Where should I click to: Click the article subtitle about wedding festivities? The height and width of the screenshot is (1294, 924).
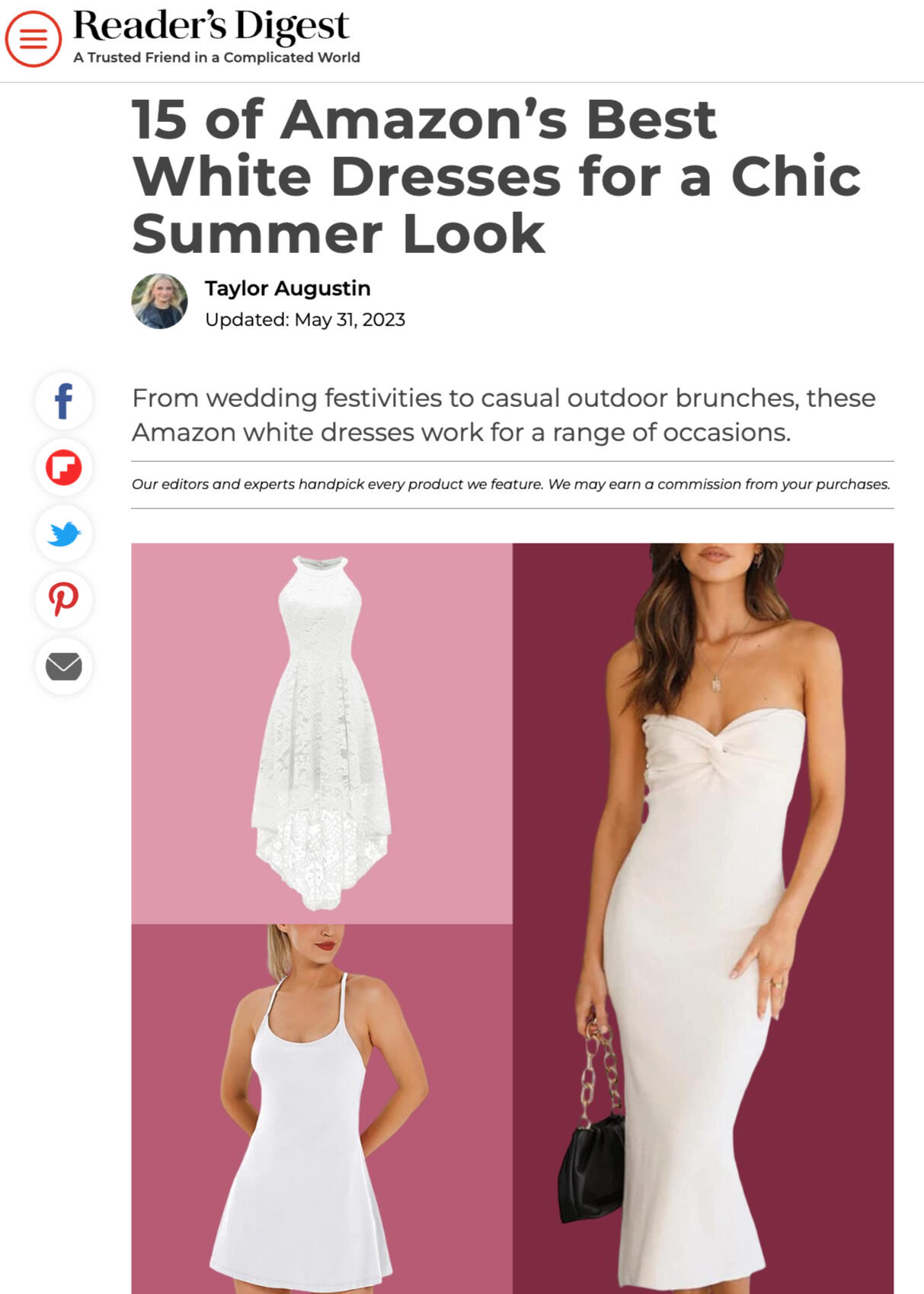504,415
